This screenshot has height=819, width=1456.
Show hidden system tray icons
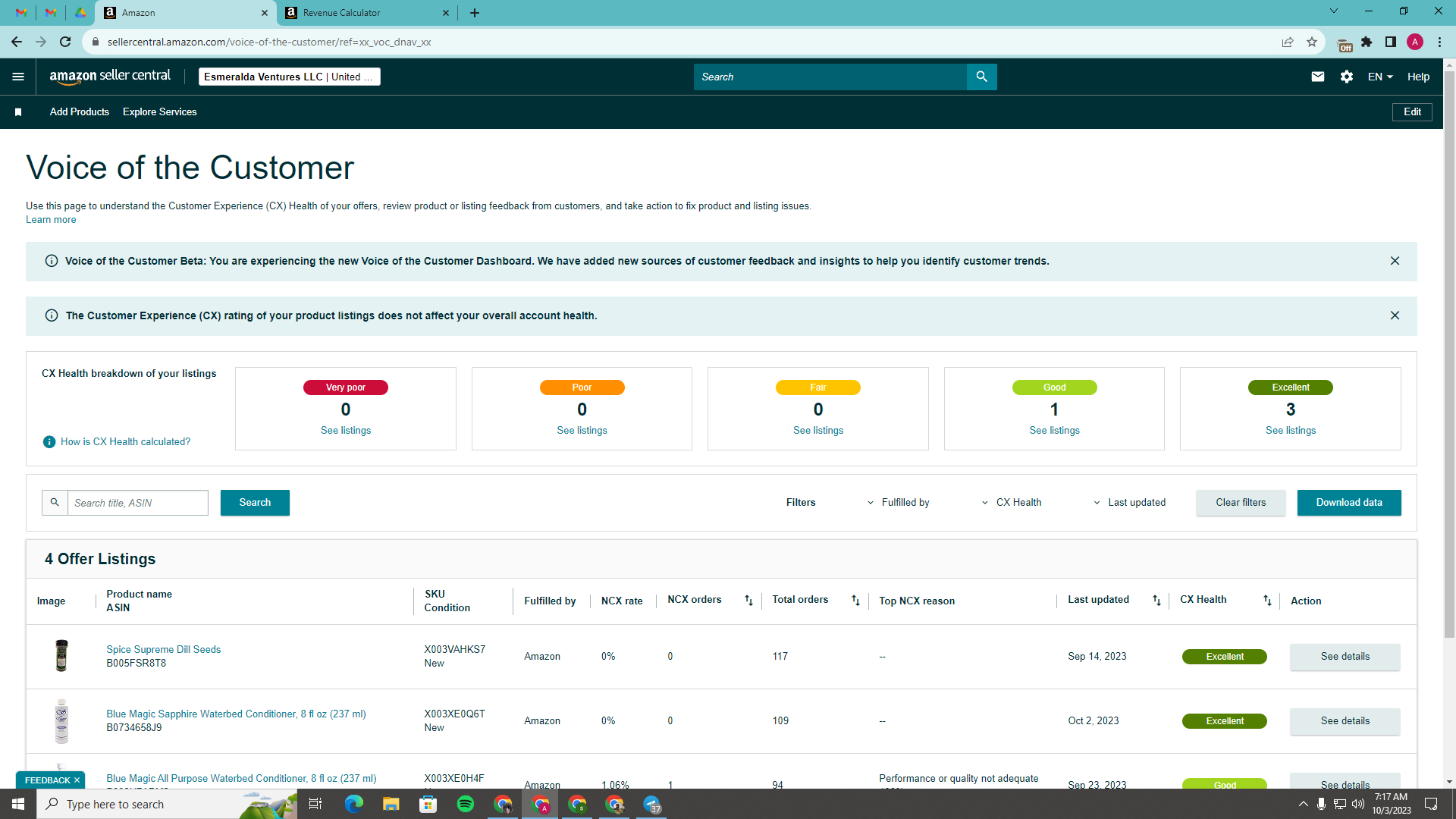coord(1304,804)
